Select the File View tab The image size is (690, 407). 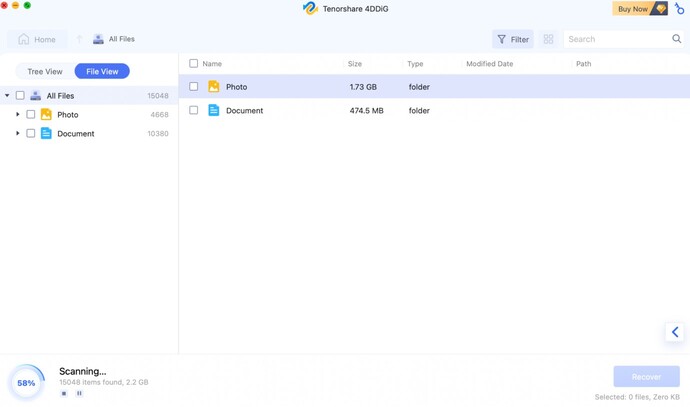click(102, 71)
